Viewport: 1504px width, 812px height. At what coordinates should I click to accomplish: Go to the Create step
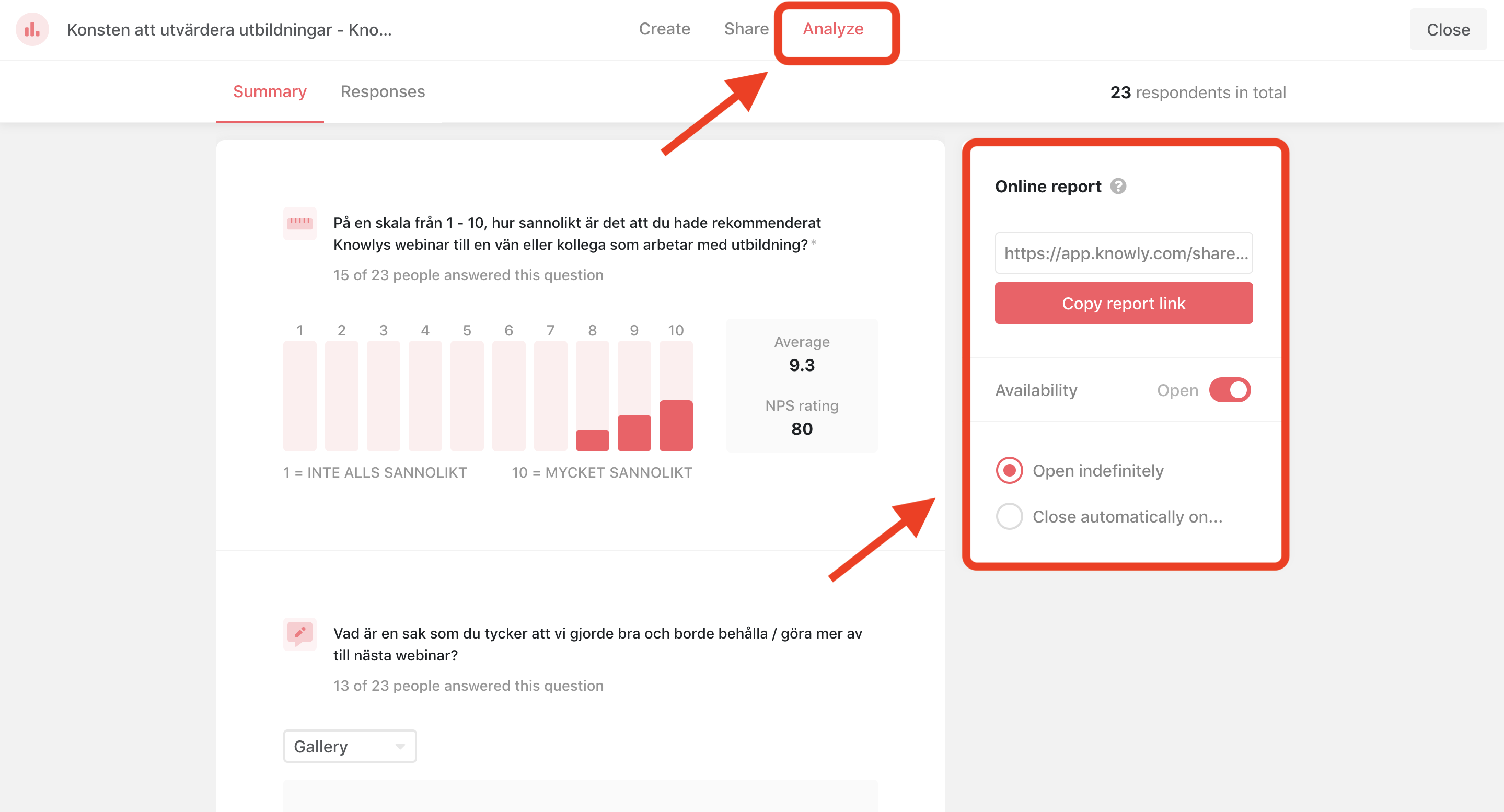[664, 29]
